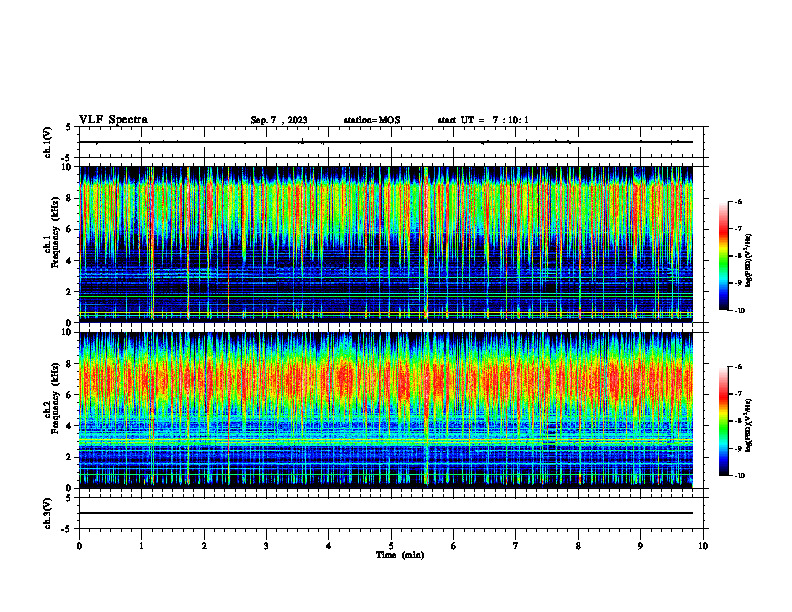
Task: Click the "ch.3(V)" axis label
Action: click(x=48, y=513)
